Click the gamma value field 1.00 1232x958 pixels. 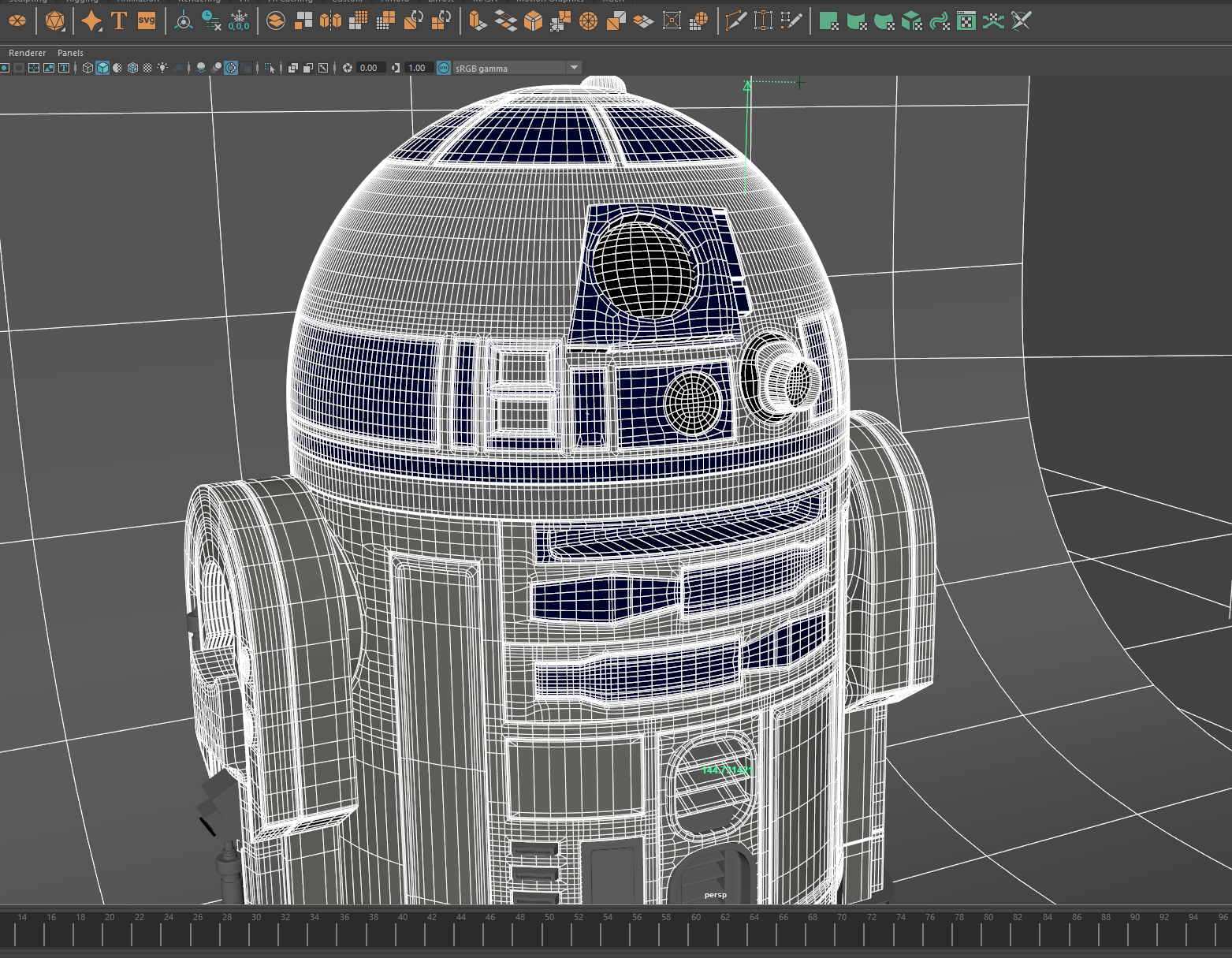(418, 68)
